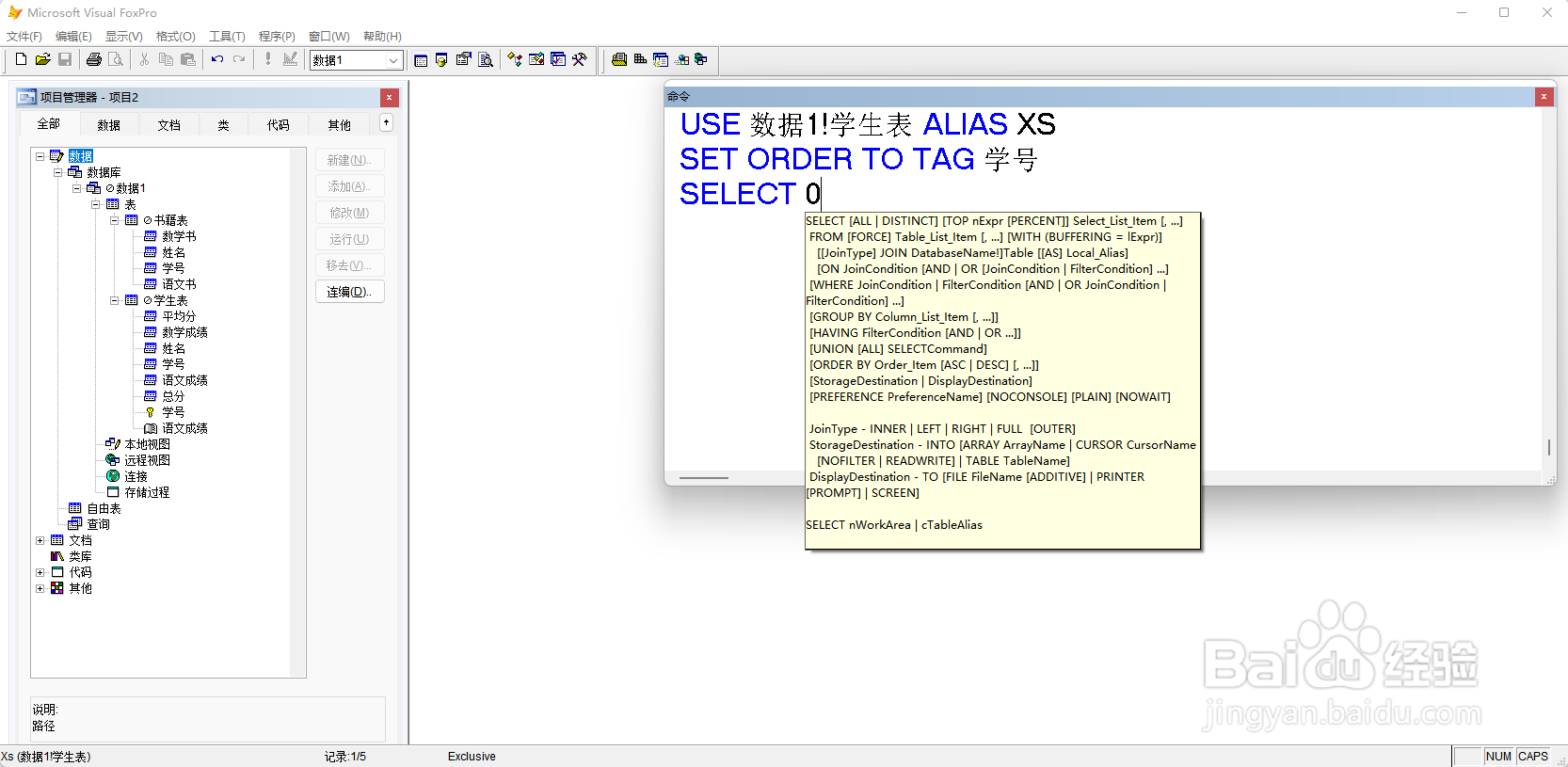Click the Save toolbar icon

click(x=65, y=59)
